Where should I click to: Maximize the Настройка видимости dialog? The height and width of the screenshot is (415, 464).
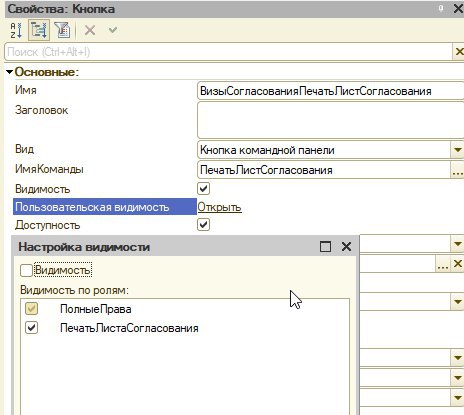click(x=326, y=247)
